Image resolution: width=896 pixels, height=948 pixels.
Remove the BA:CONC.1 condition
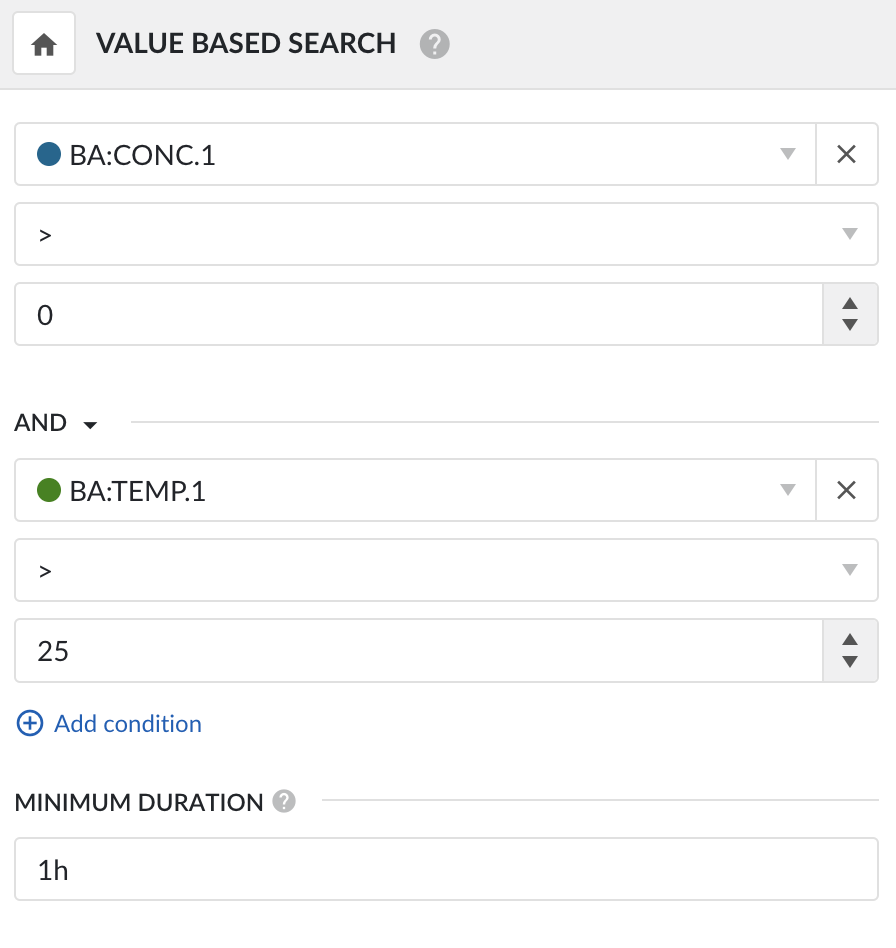coord(846,154)
